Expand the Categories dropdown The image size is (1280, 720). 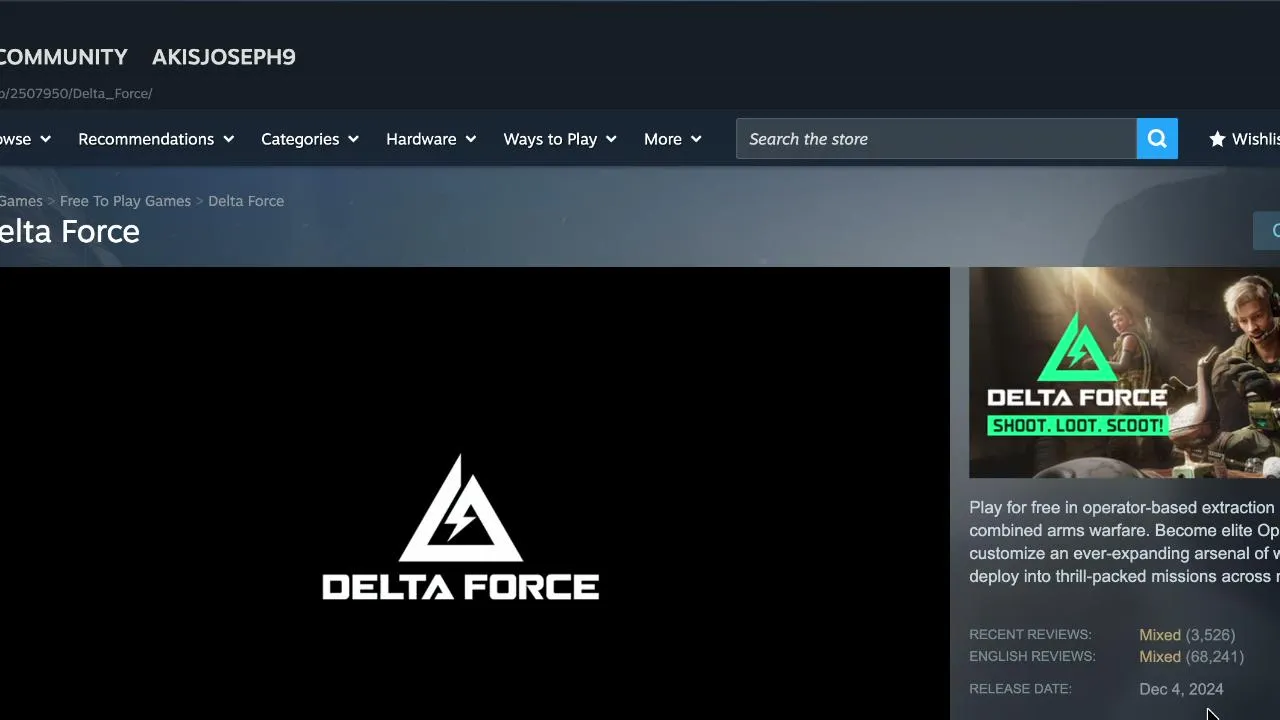point(310,139)
